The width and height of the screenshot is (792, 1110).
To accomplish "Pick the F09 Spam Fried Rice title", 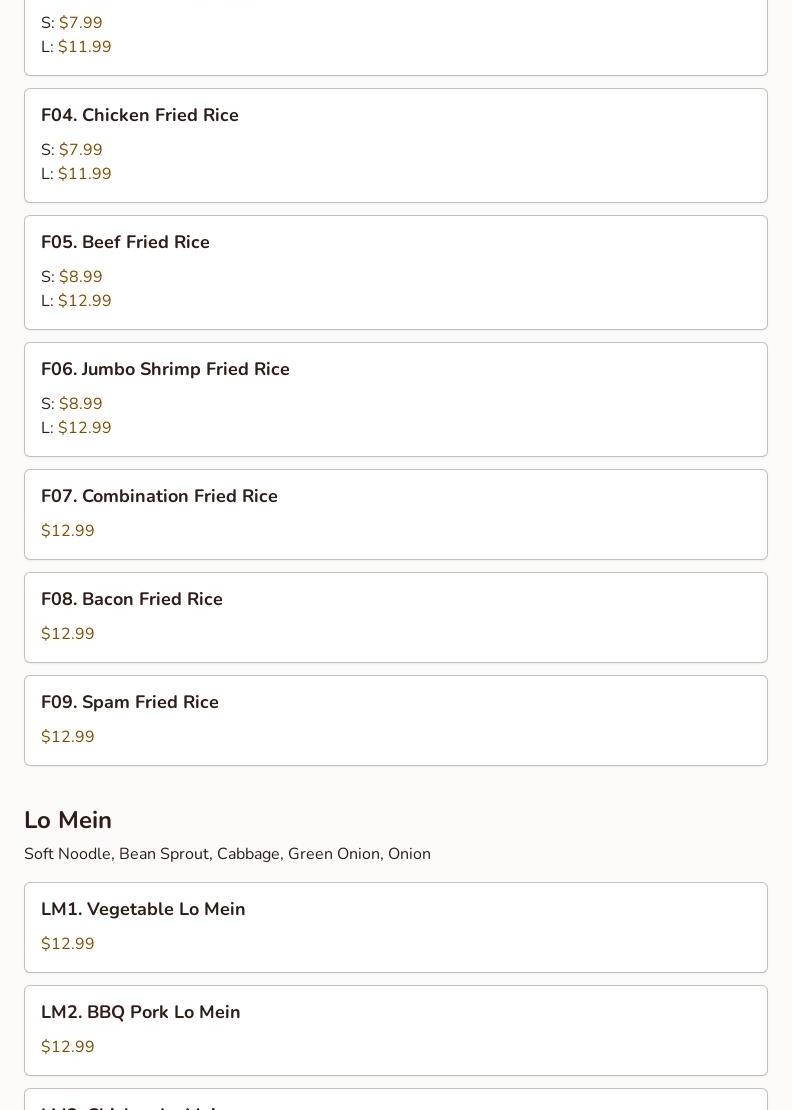I will click(130, 703).
